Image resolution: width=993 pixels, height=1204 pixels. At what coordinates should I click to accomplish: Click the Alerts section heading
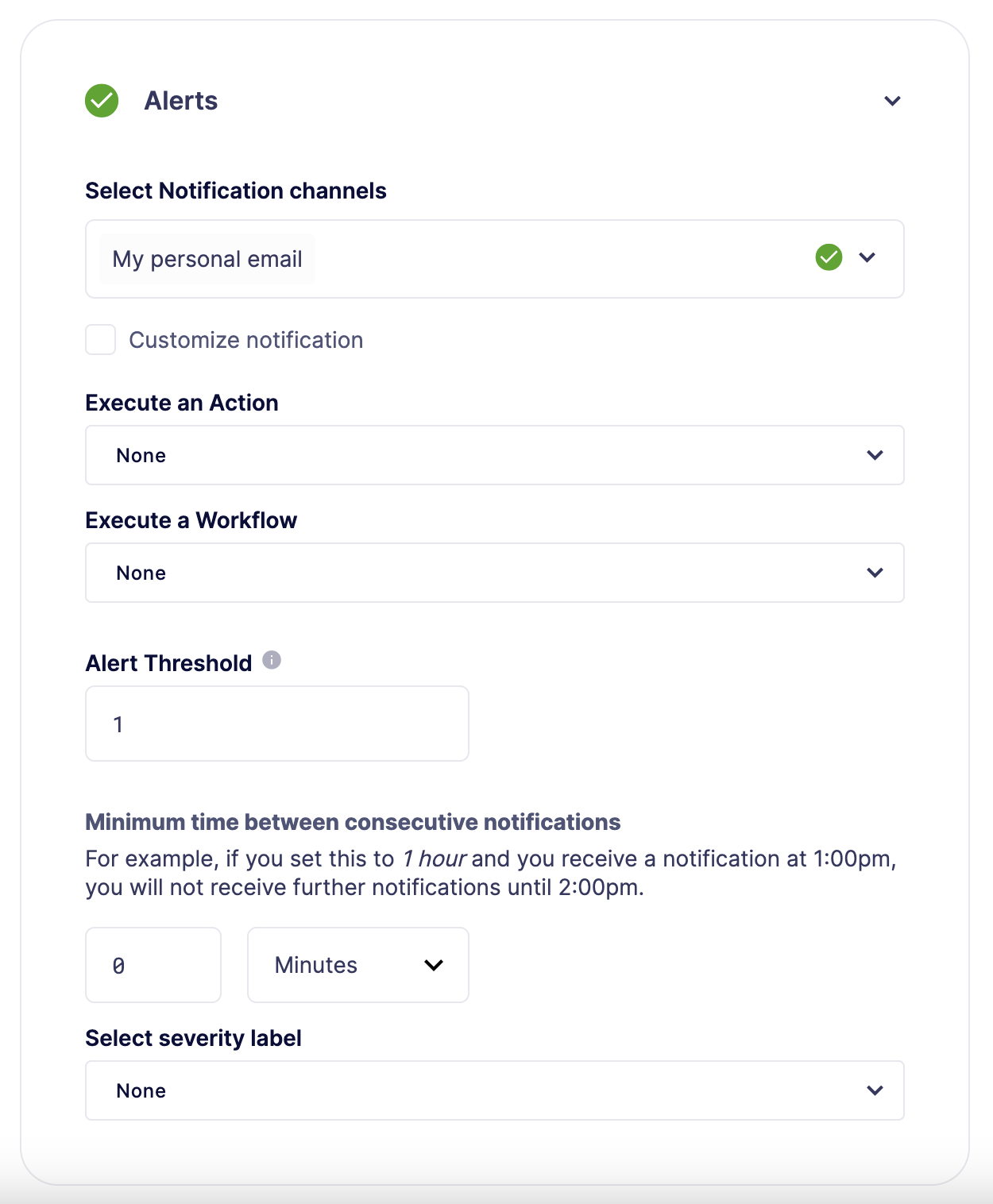click(181, 101)
